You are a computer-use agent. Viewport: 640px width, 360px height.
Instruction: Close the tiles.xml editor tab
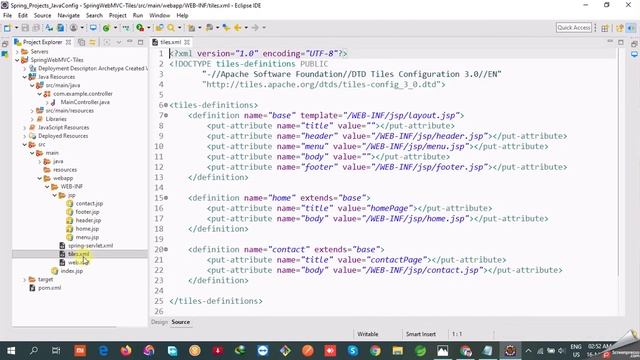click(x=187, y=42)
